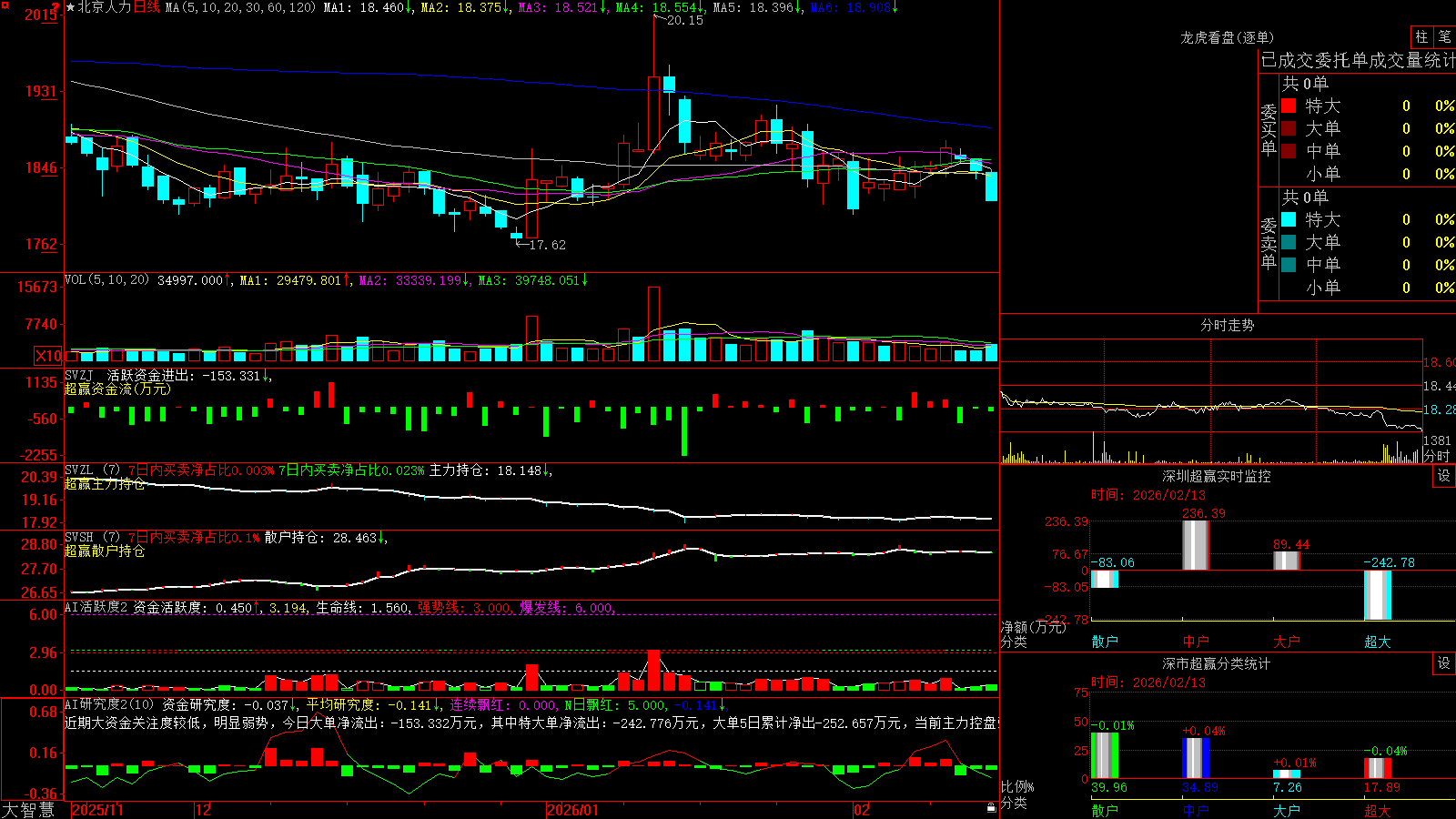1456x819 pixels.
Task: Click the 已成交委托单成交量统计 header
Action: point(1358,60)
